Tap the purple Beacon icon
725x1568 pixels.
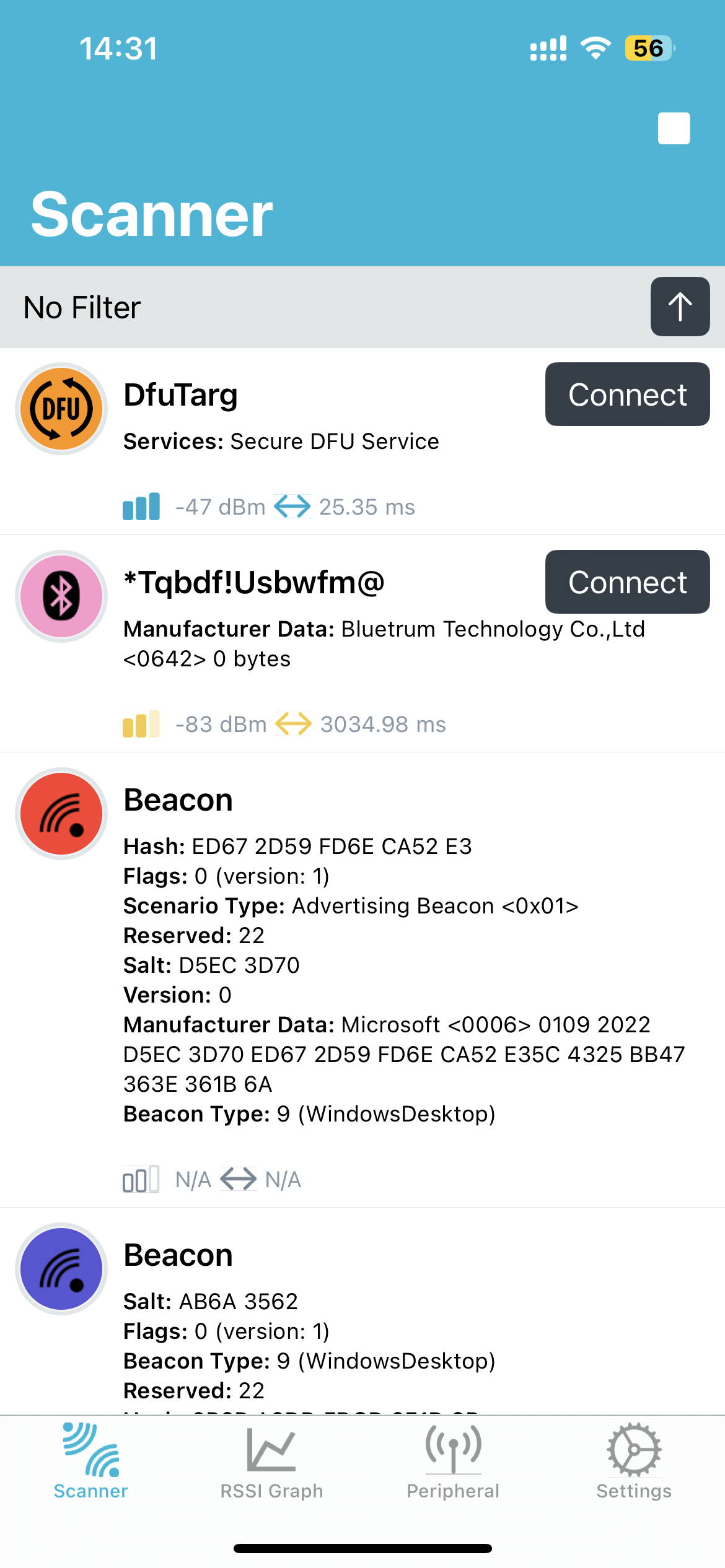pyautogui.click(x=61, y=1269)
